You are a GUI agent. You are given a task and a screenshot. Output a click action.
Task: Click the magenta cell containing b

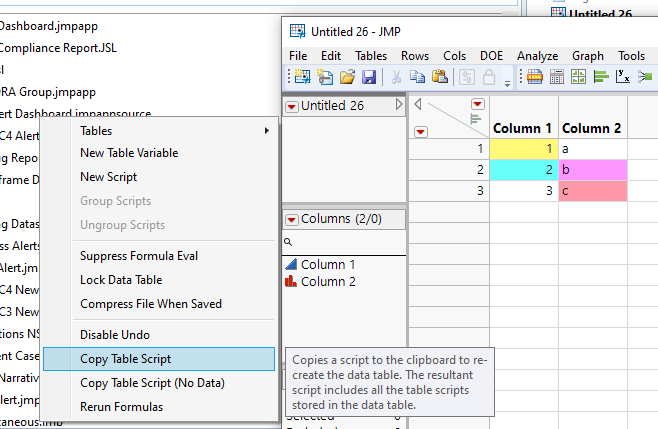click(x=593, y=170)
